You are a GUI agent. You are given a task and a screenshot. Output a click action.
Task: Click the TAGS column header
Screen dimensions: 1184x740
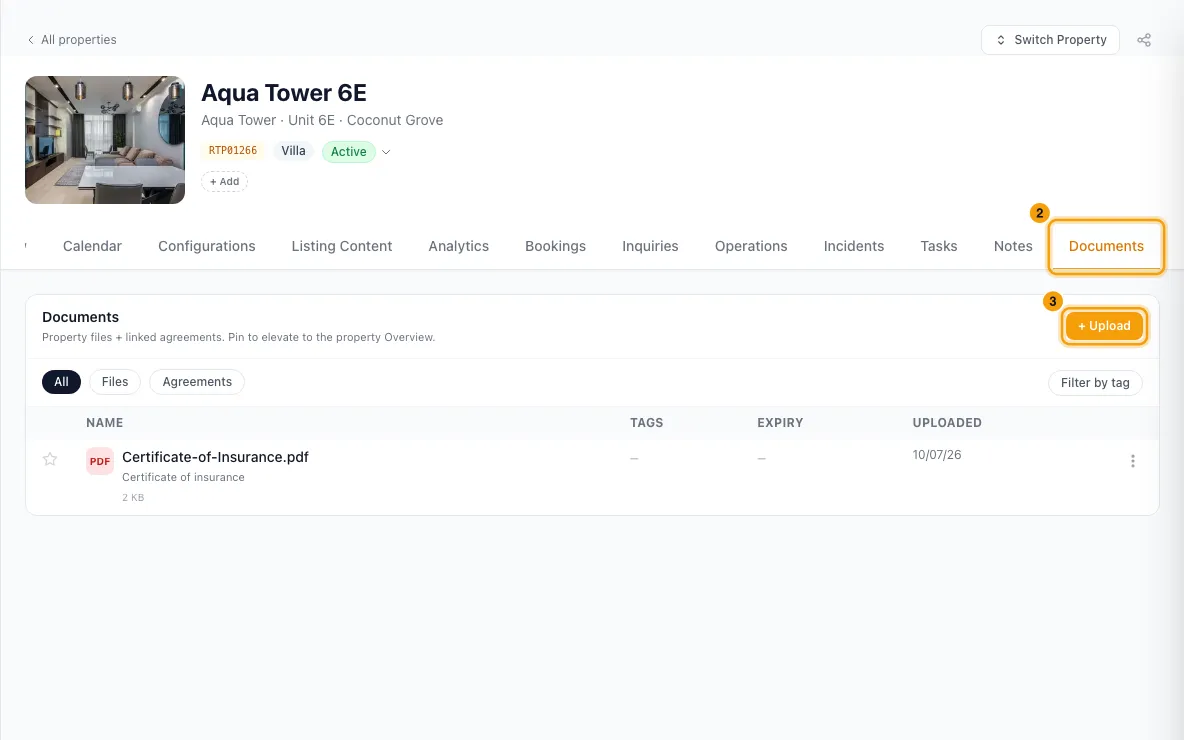pyautogui.click(x=646, y=423)
